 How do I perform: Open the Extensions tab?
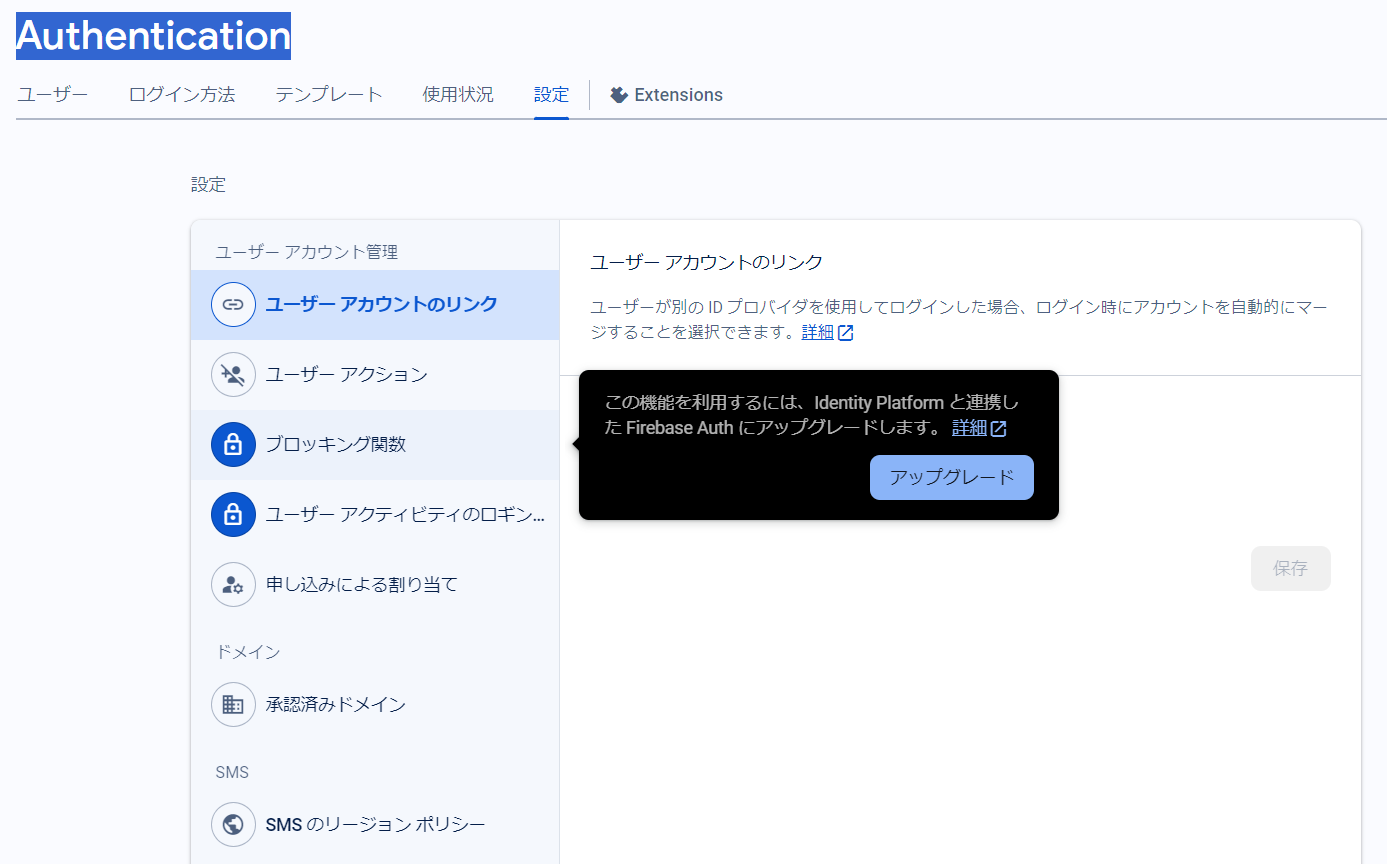(x=666, y=95)
